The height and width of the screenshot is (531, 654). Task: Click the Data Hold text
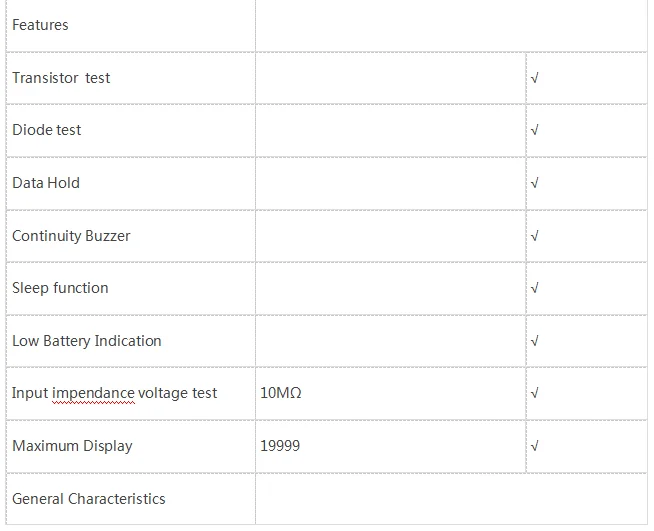click(46, 183)
